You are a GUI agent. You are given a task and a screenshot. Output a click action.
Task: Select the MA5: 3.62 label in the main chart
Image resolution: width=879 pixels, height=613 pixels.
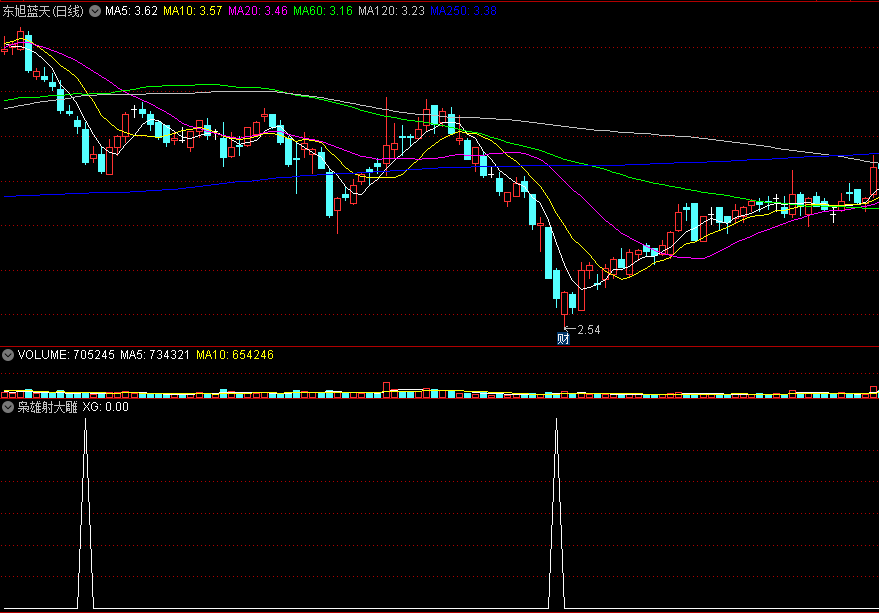point(131,11)
